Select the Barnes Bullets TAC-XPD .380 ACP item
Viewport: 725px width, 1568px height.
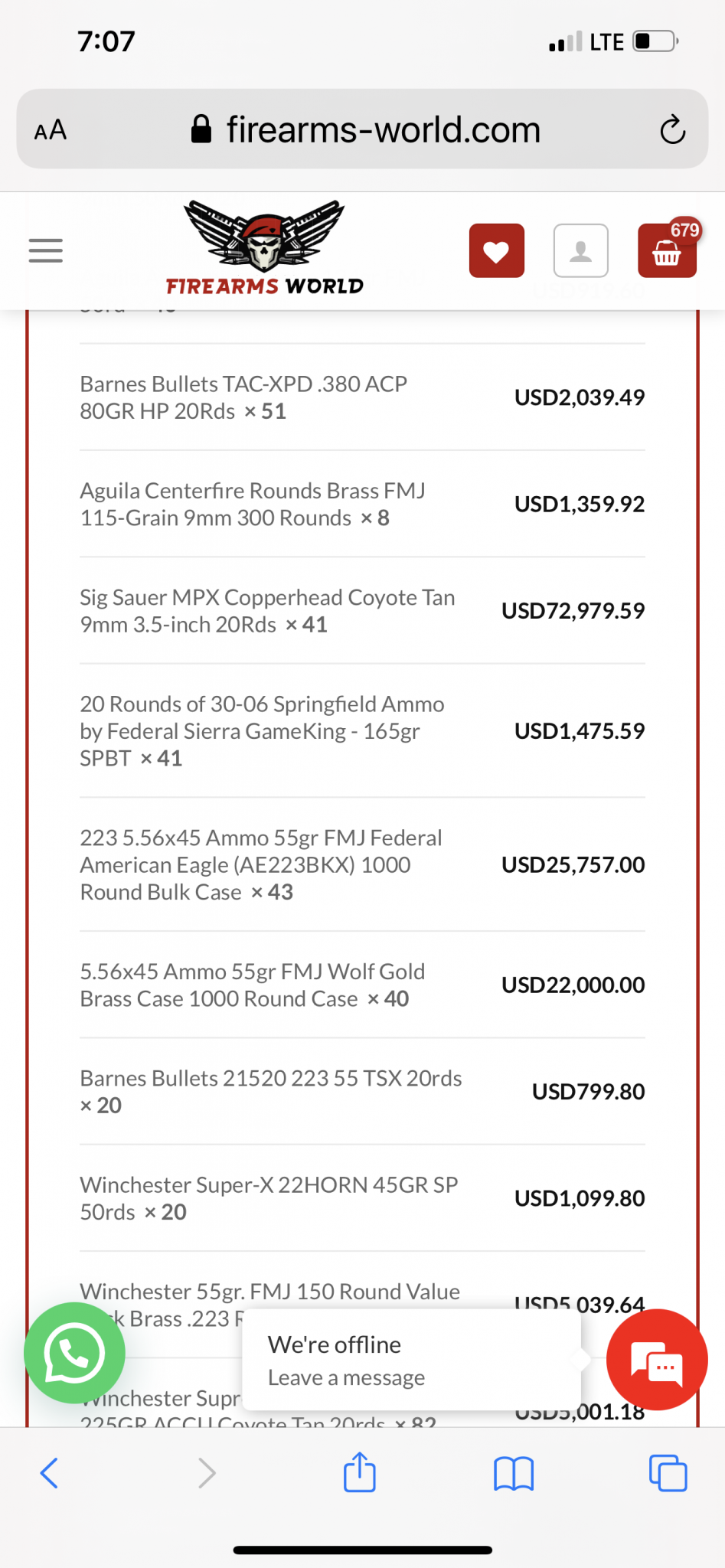coord(243,397)
